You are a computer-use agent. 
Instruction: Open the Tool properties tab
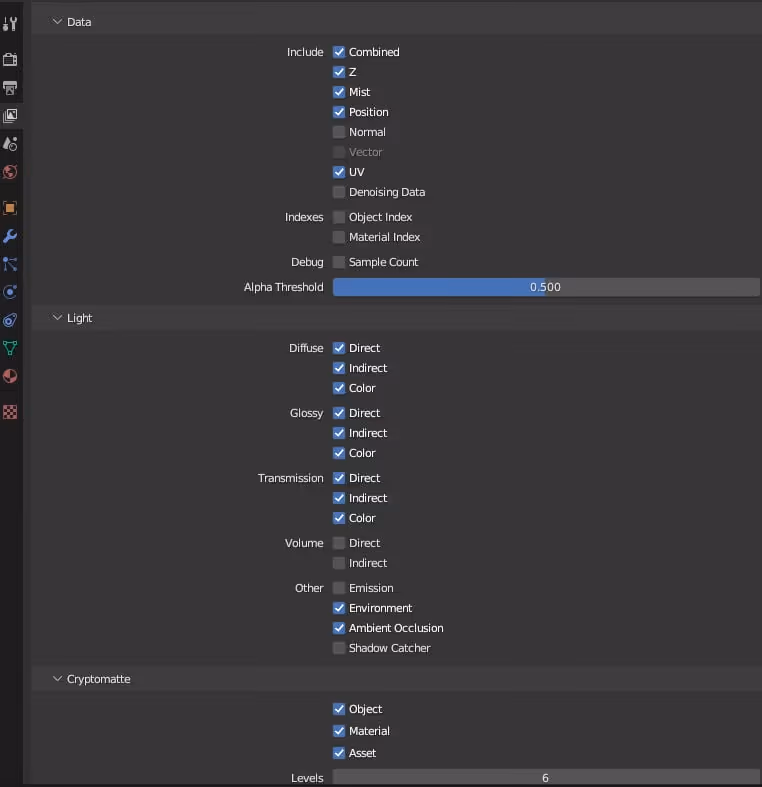pos(10,24)
